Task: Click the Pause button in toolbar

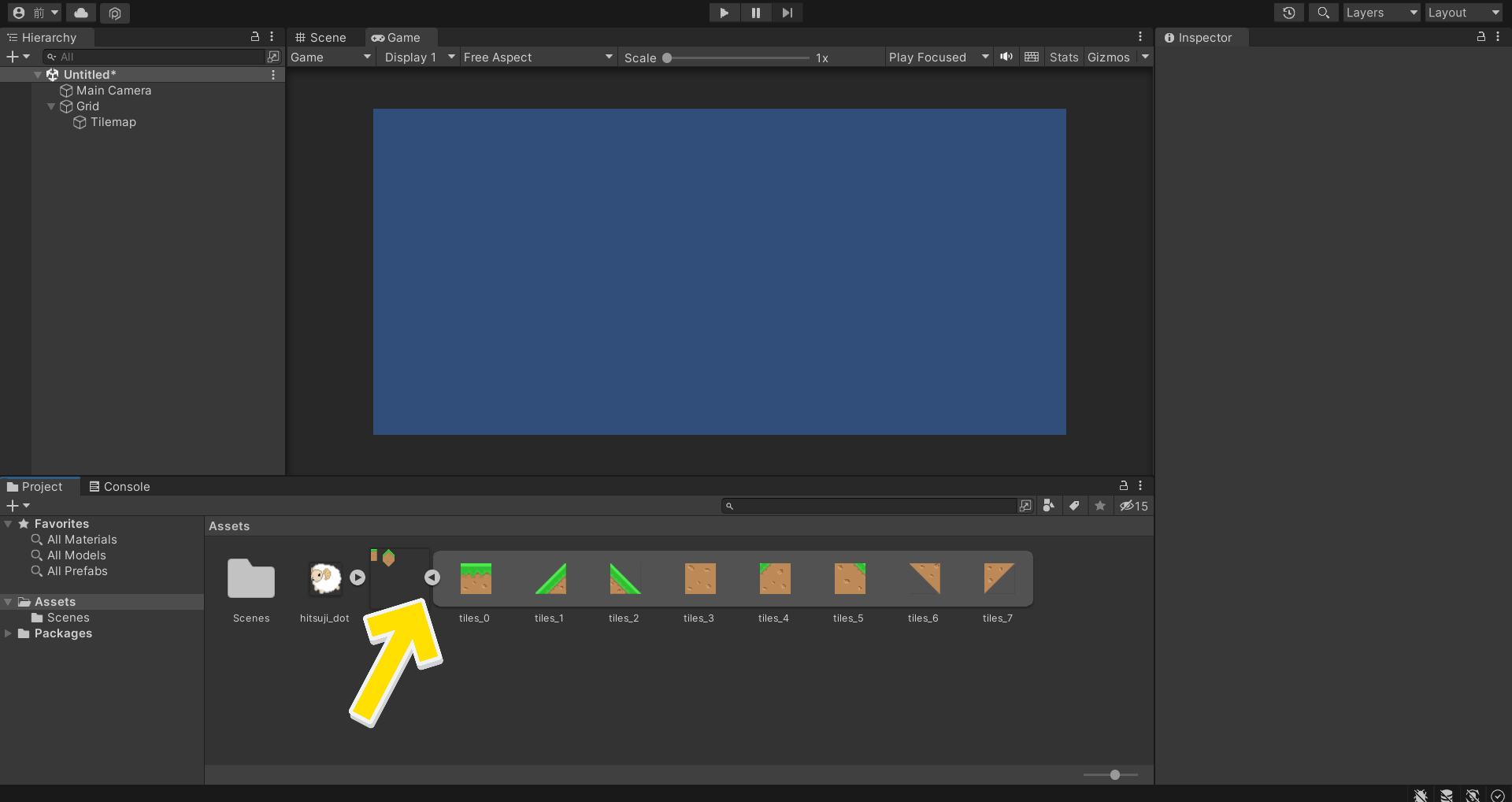Action: tap(755, 13)
